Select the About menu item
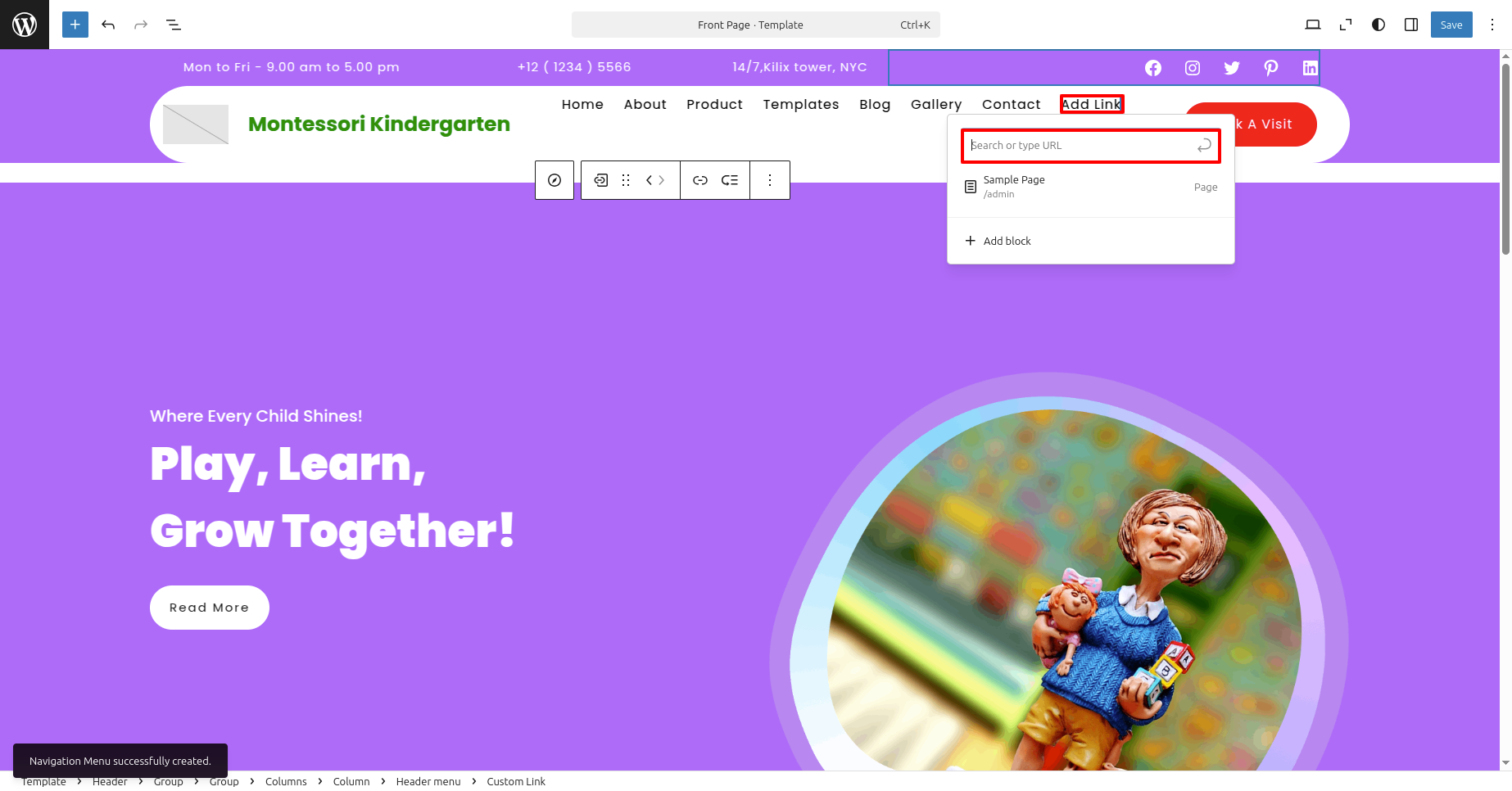The width and height of the screenshot is (1512, 791). (x=645, y=104)
